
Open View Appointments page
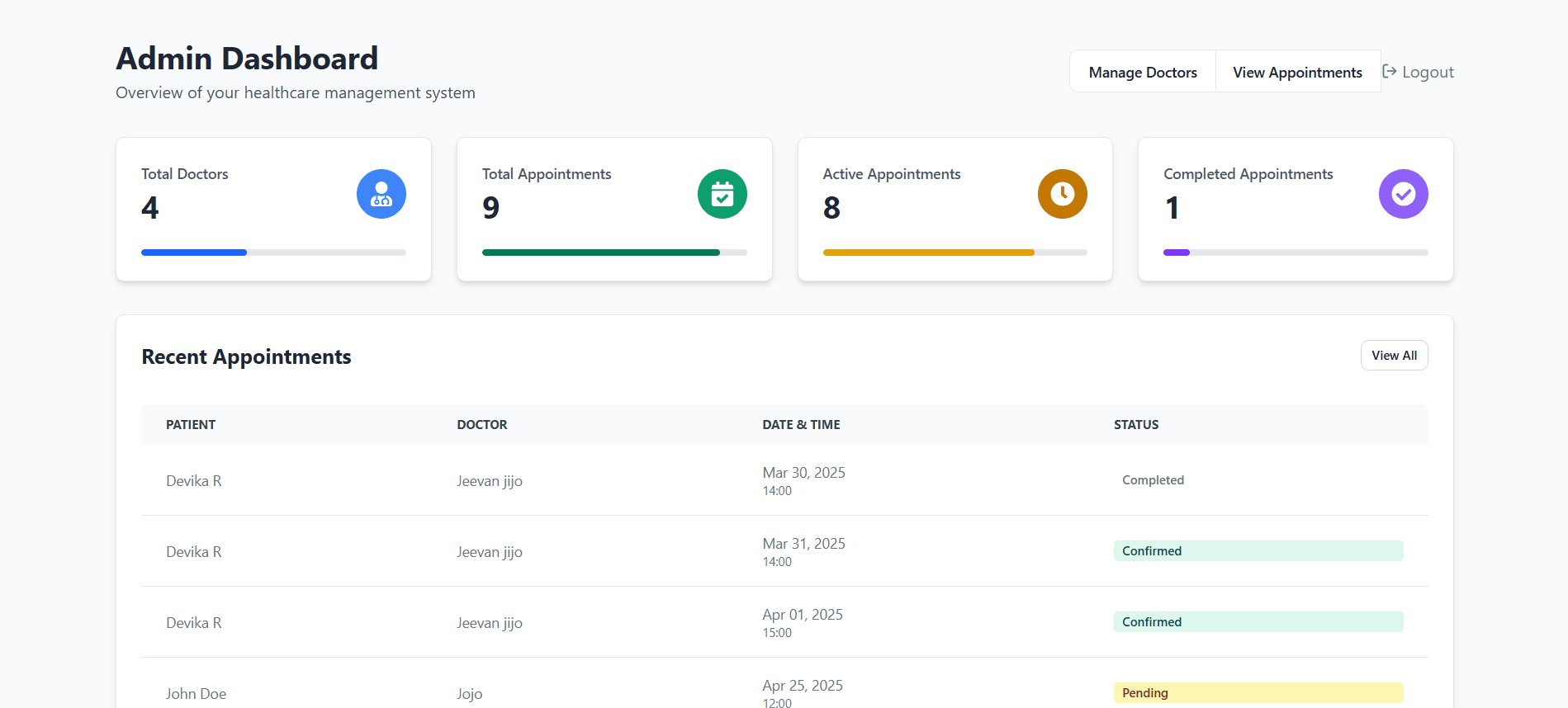[x=1298, y=72]
